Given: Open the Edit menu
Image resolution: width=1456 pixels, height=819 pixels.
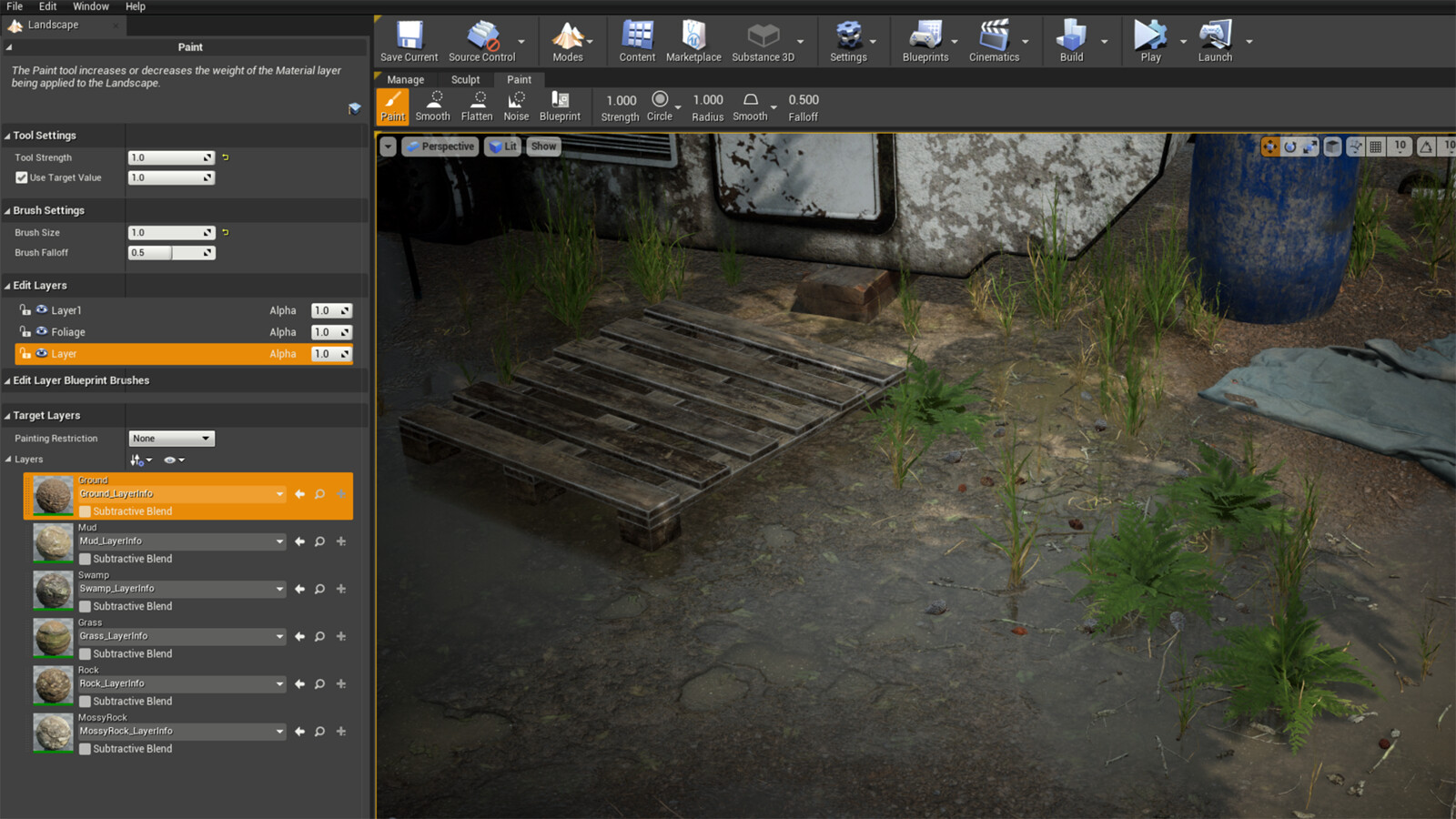Looking at the screenshot, I should tap(47, 6).
